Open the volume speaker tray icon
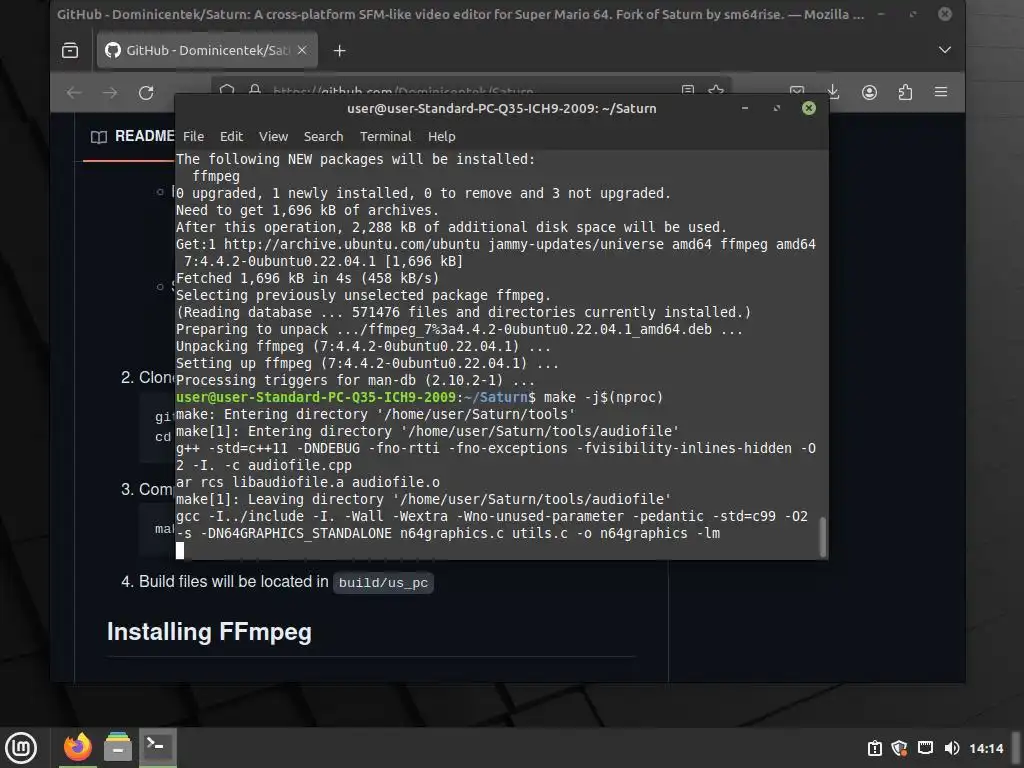This screenshot has width=1024, height=768. point(952,748)
